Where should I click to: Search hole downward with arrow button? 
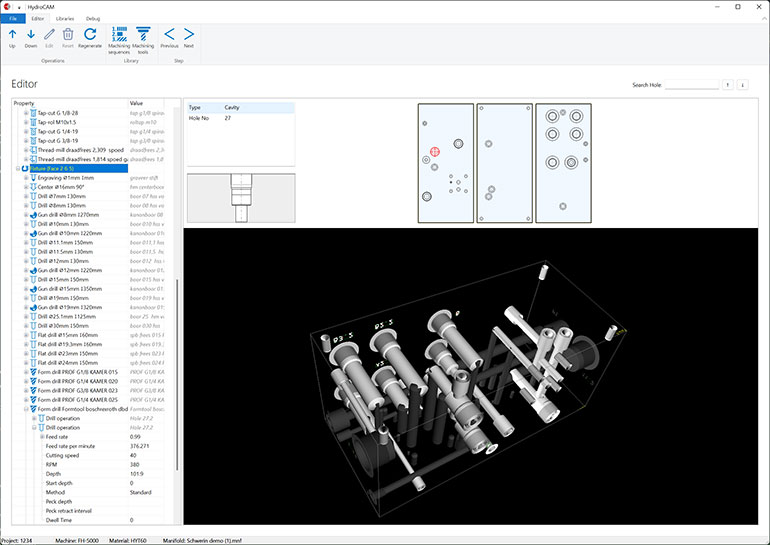(x=742, y=85)
